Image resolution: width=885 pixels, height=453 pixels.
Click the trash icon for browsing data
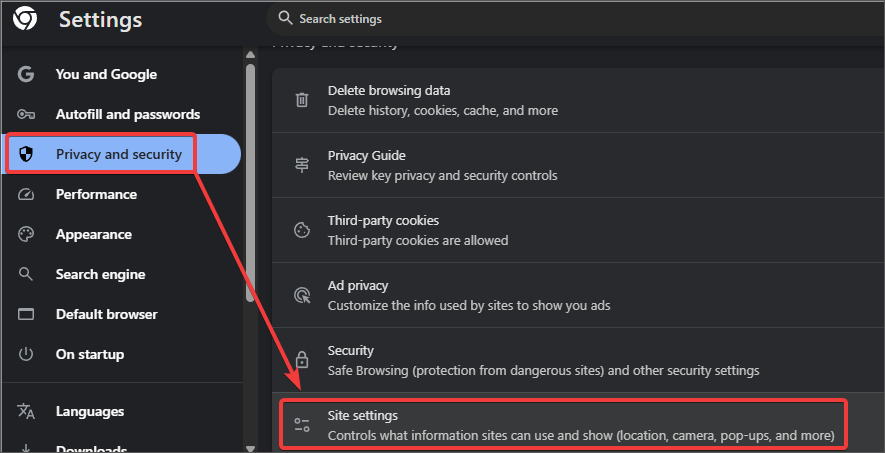click(301, 100)
